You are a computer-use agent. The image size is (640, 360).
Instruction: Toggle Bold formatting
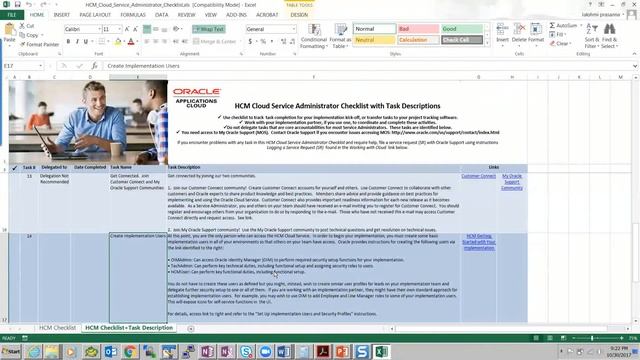[x=68, y=41]
